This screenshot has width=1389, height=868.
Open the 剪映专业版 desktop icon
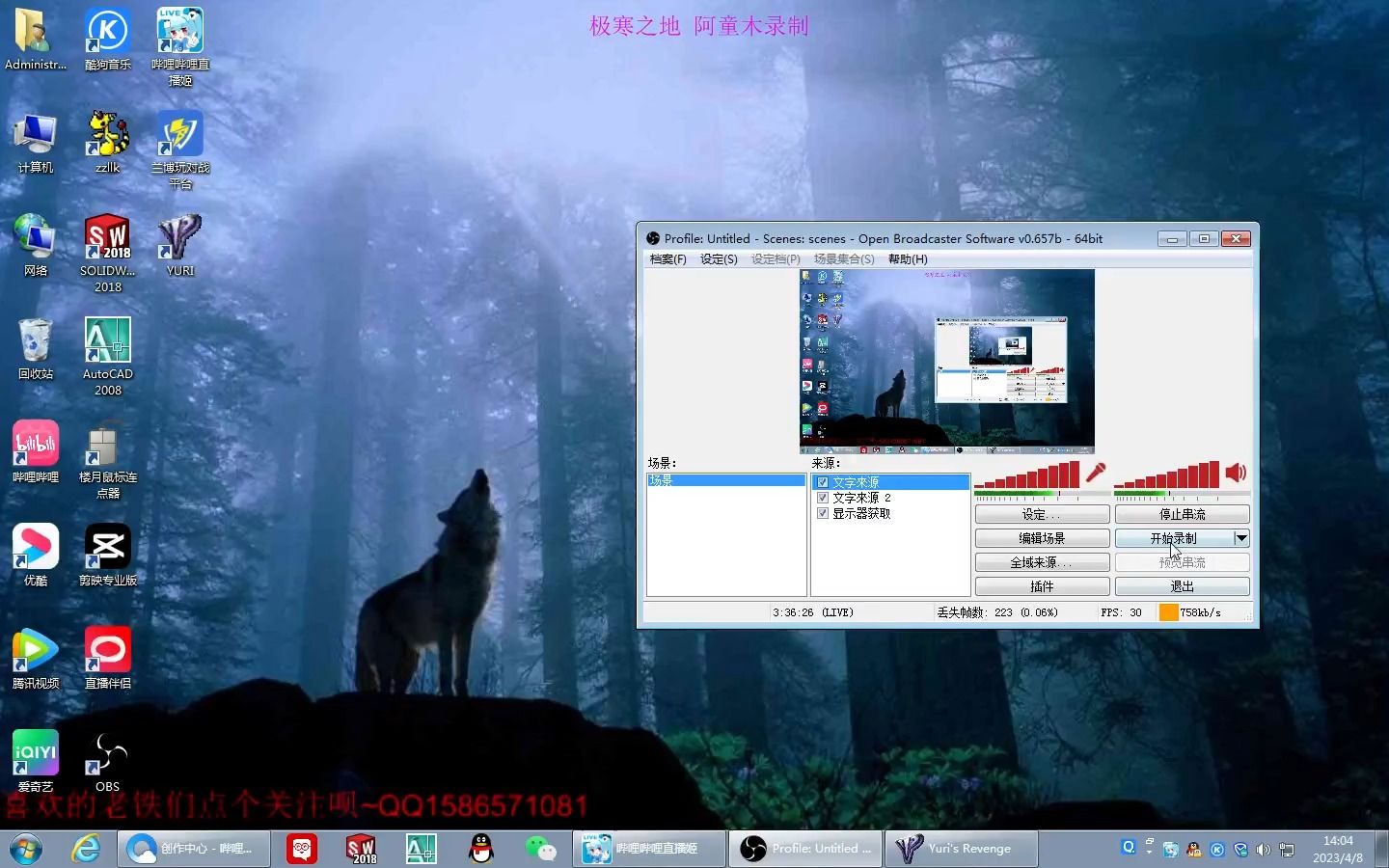(108, 556)
